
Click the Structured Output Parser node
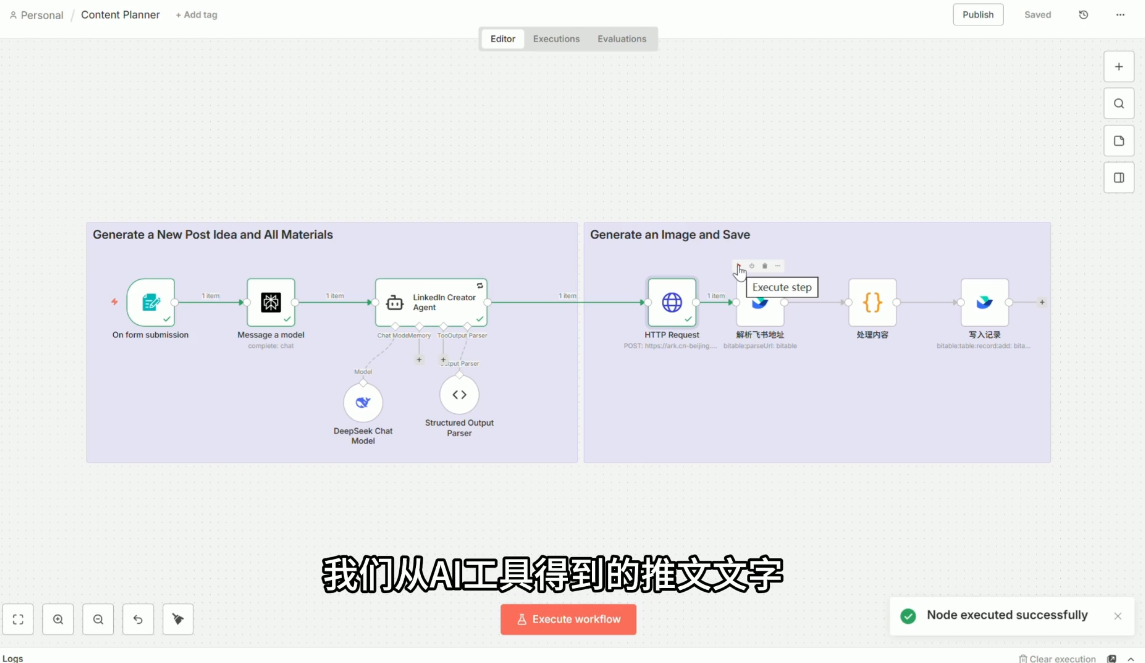point(459,395)
